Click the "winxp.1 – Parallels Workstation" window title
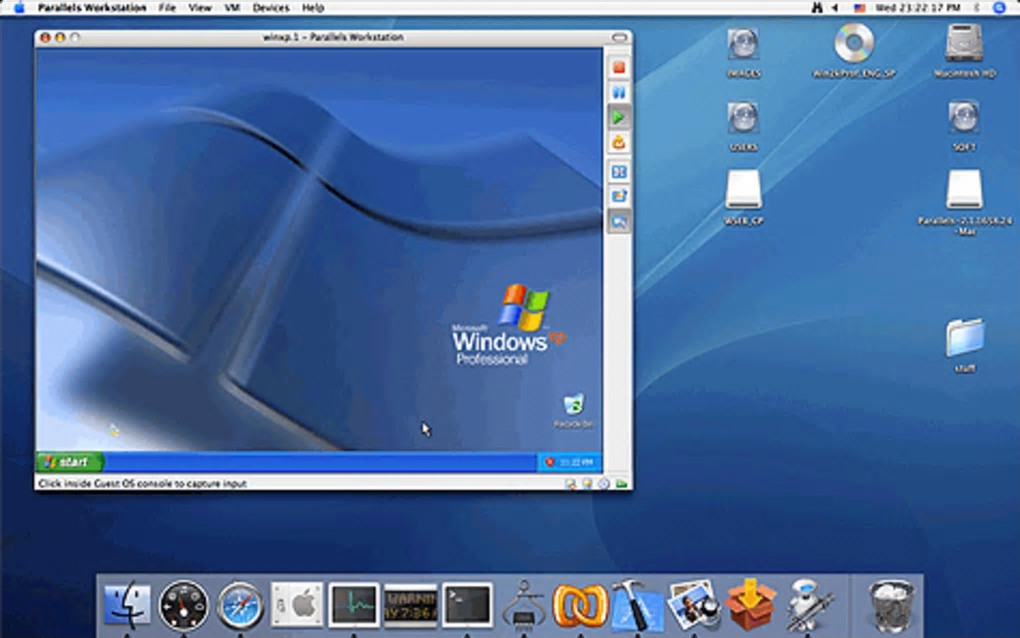1020x638 pixels. 333,37
